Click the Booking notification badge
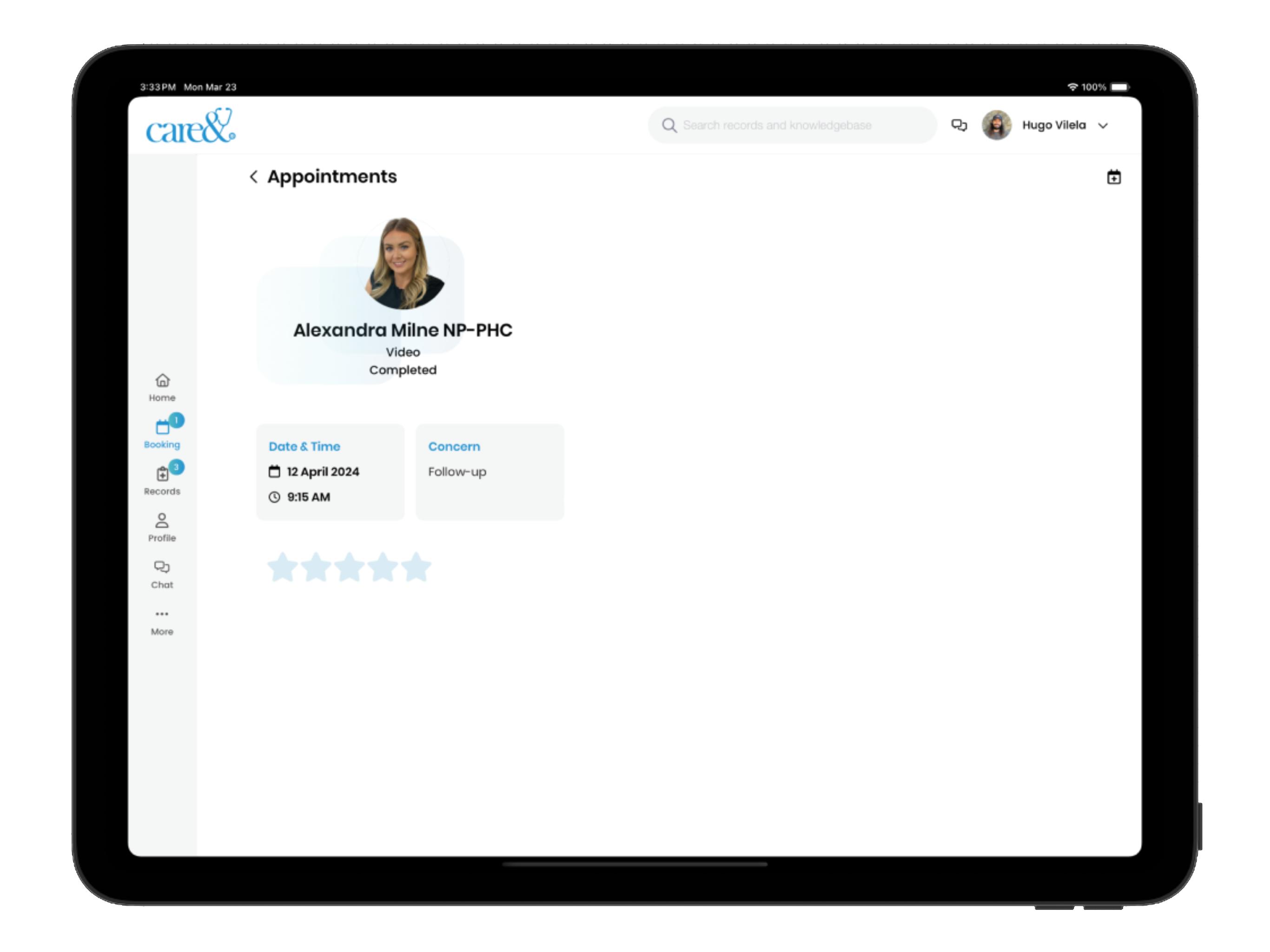Viewport: 1270px width, 952px height. tap(176, 420)
